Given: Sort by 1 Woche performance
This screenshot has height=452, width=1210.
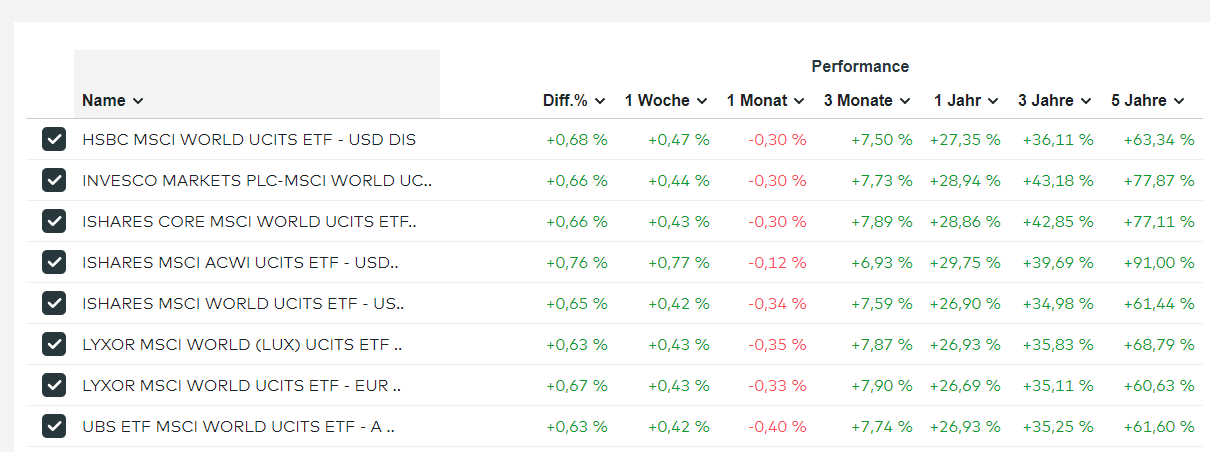Looking at the screenshot, I should pos(666,100).
